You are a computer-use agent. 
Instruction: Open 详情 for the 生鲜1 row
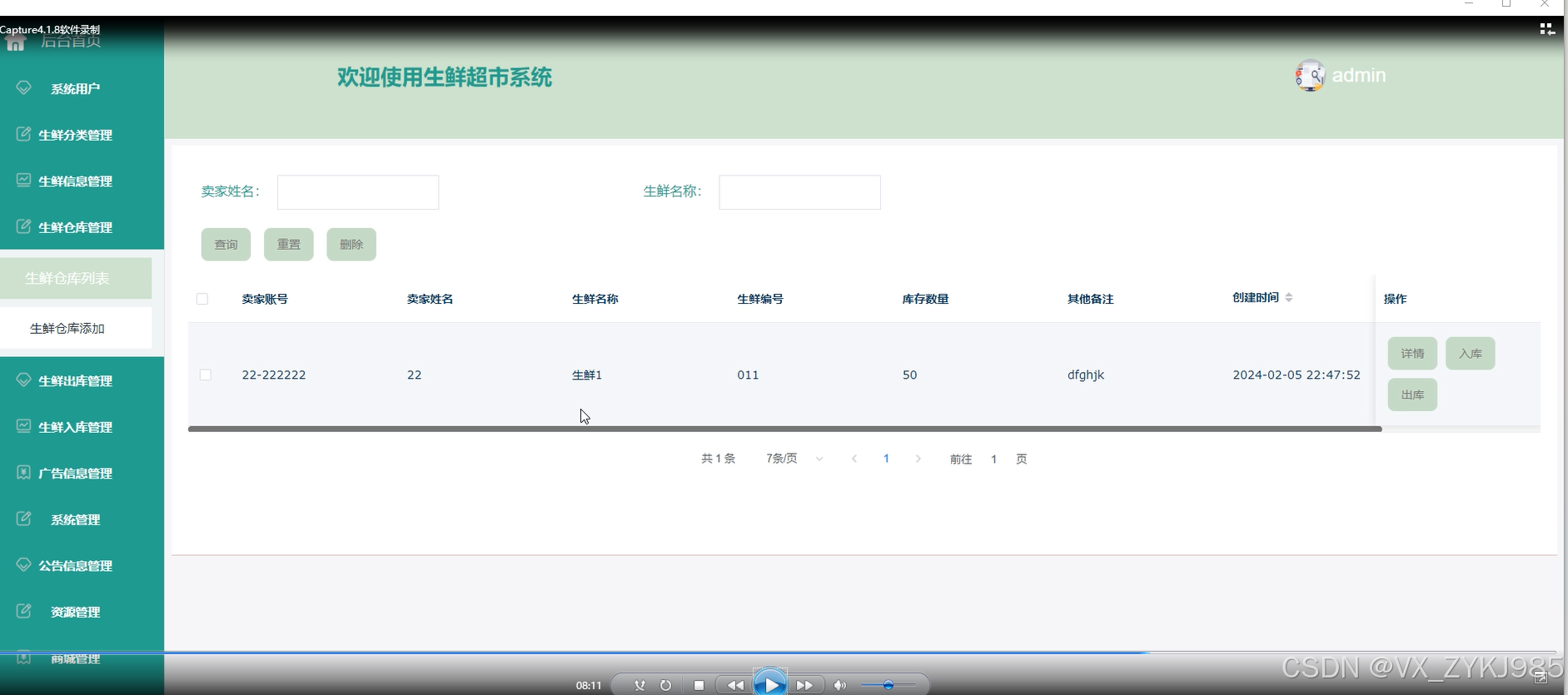pos(1412,354)
